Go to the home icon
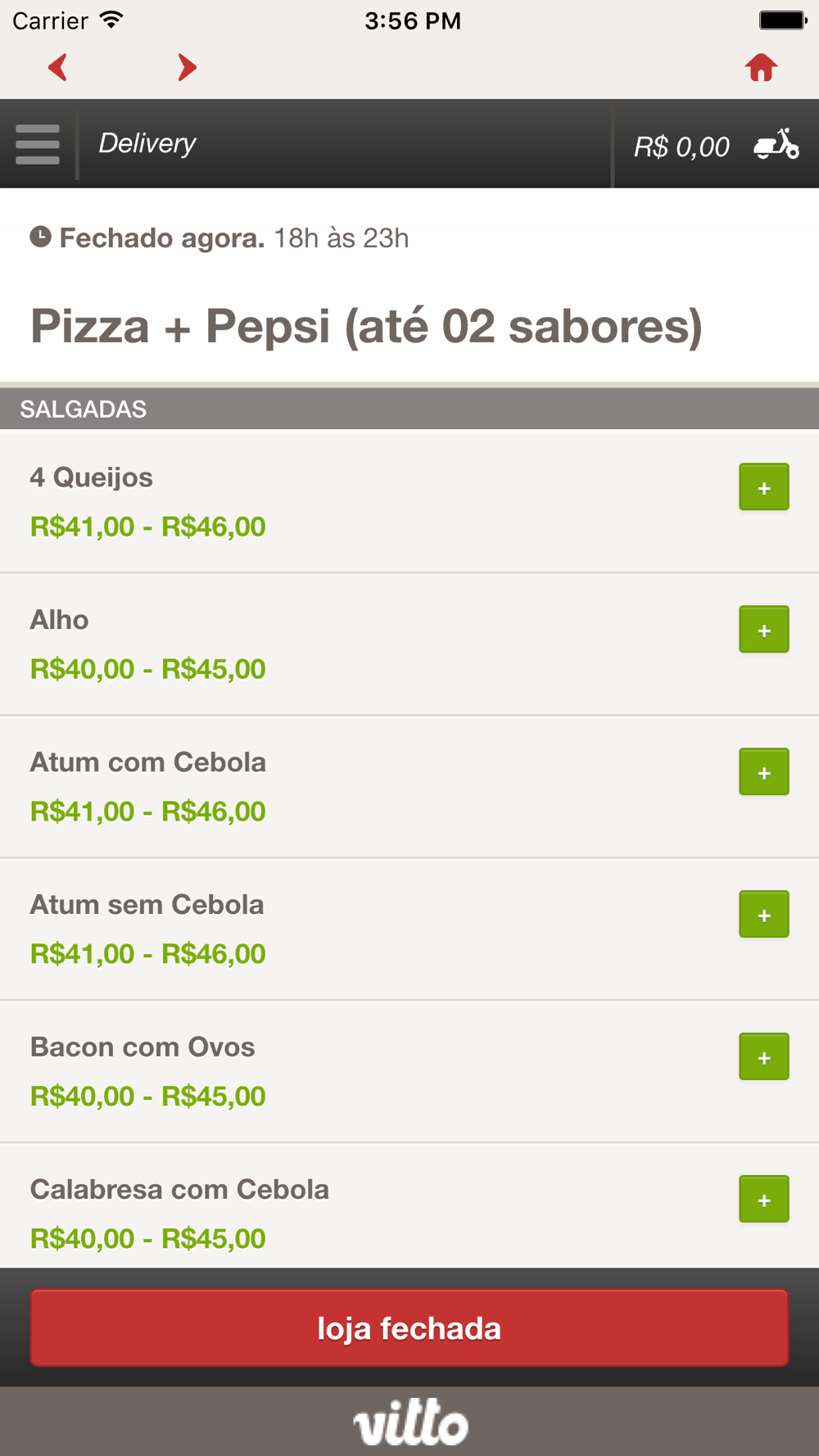This screenshot has height=1456, width=819. (x=761, y=67)
